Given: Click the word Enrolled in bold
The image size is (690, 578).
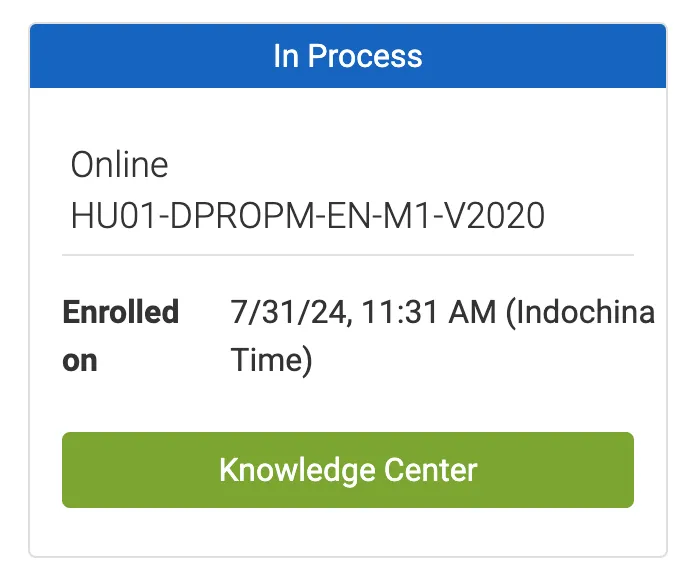Looking at the screenshot, I should [x=121, y=312].
